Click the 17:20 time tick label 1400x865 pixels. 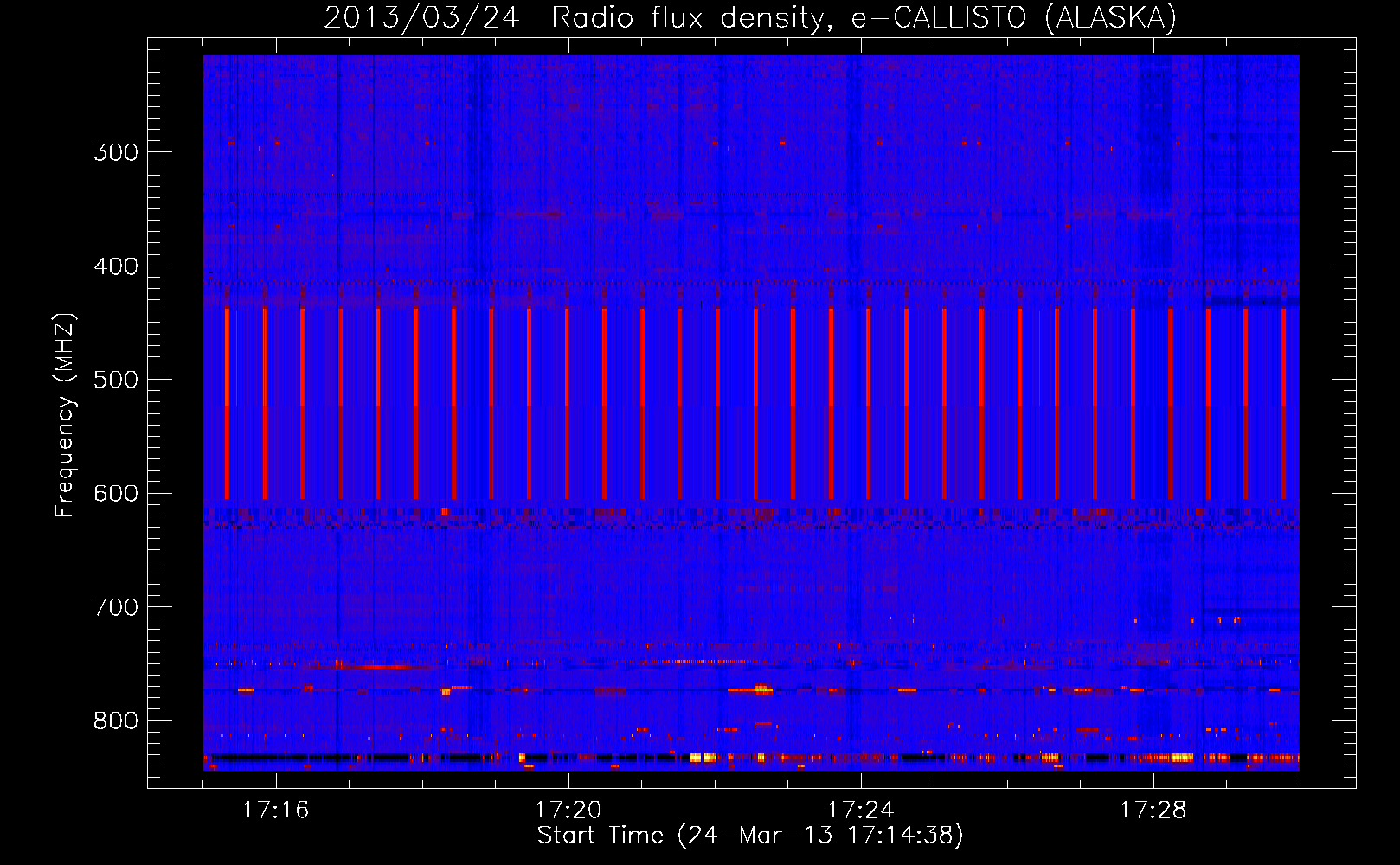(568, 811)
